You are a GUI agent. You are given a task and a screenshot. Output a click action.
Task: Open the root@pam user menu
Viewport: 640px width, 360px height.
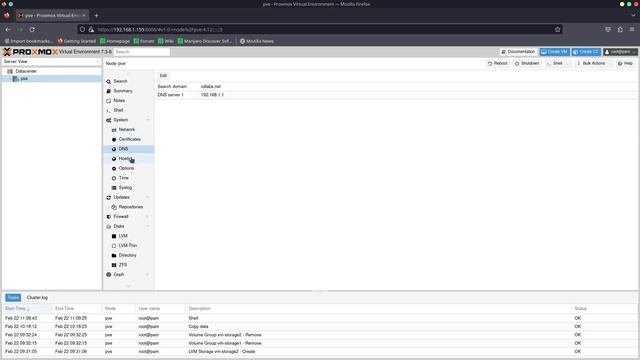coord(620,52)
